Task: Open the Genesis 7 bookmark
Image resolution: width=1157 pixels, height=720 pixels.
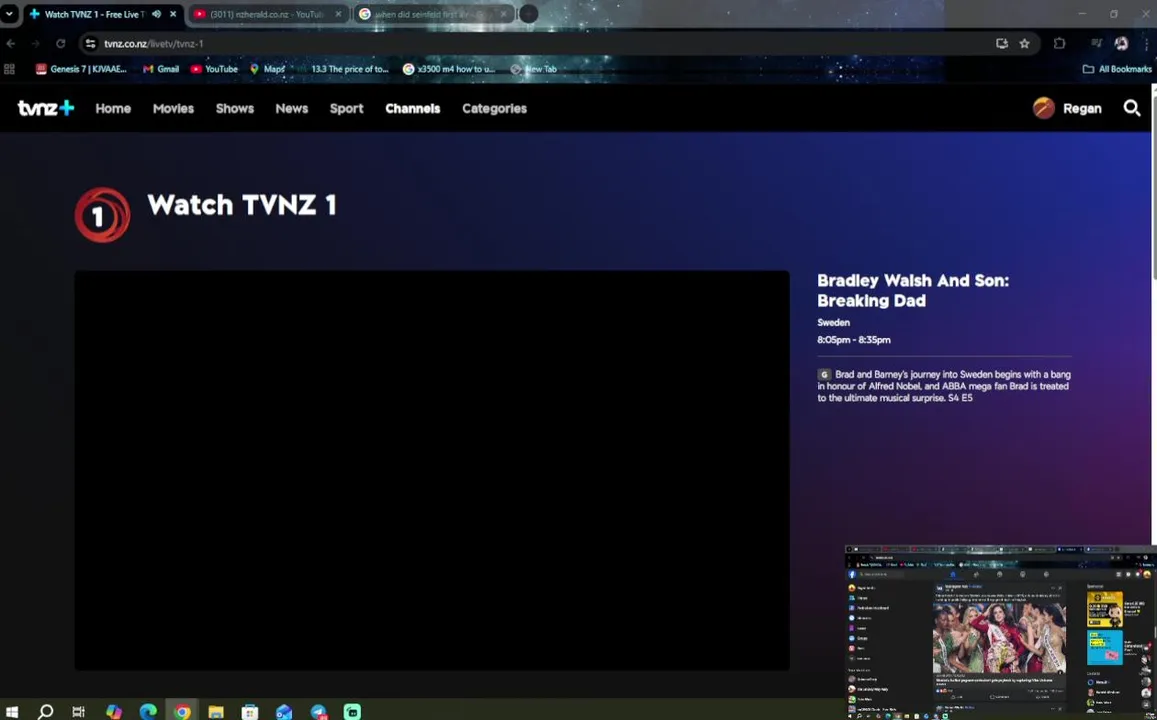Action: [x=81, y=69]
